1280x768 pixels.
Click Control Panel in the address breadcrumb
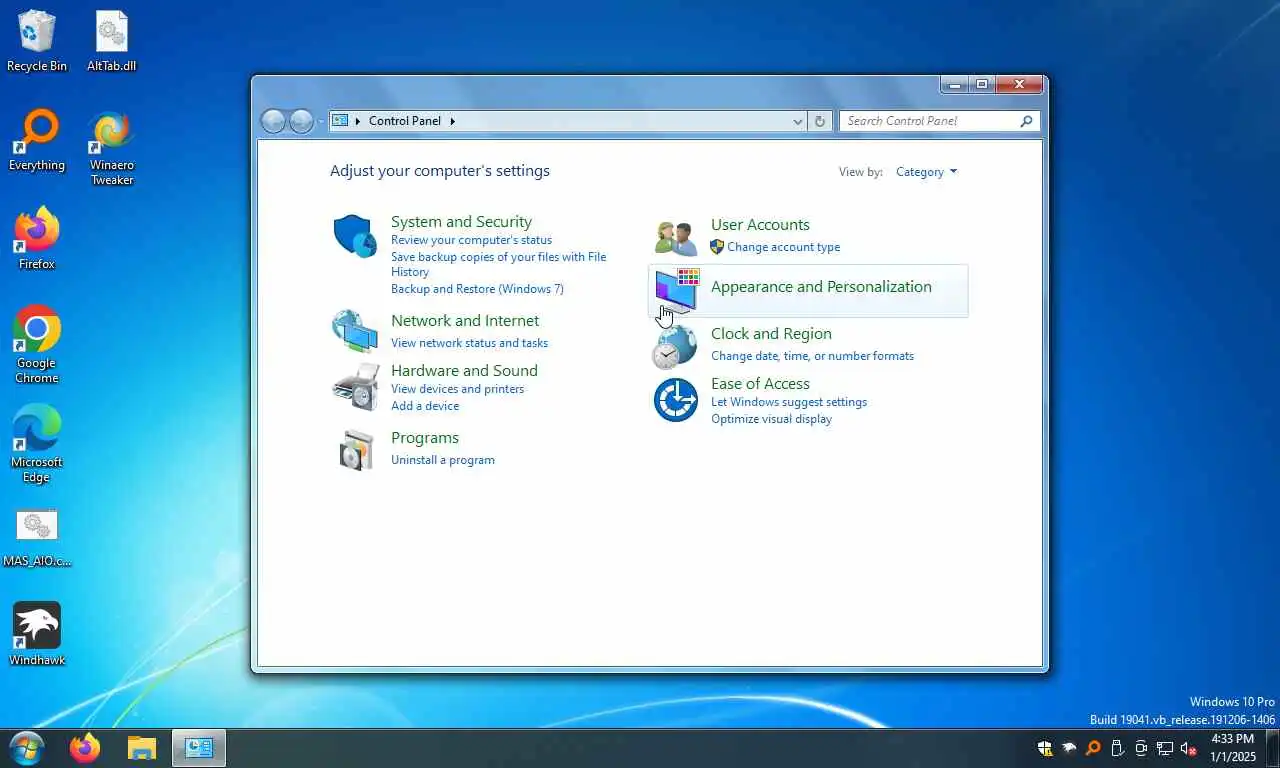(x=405, y=121)
